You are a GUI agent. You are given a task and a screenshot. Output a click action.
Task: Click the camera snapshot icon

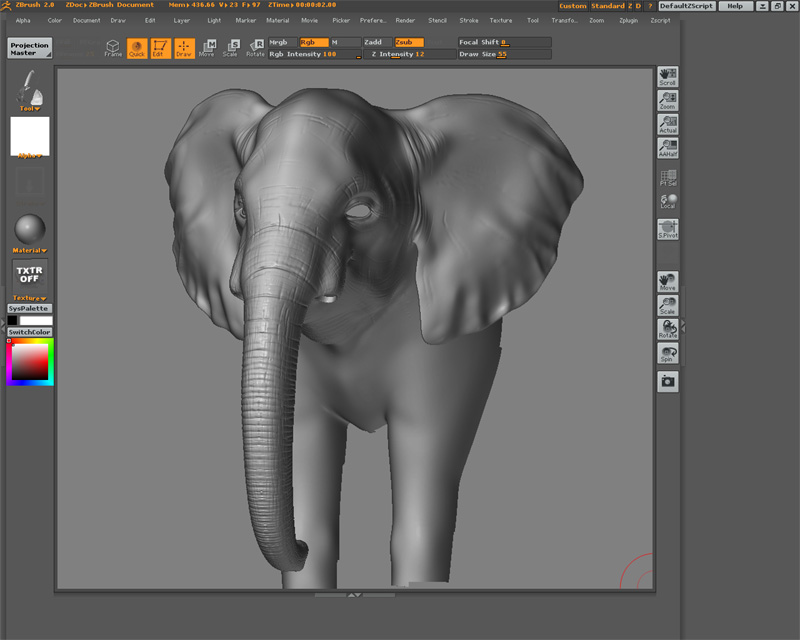[668, 382]
